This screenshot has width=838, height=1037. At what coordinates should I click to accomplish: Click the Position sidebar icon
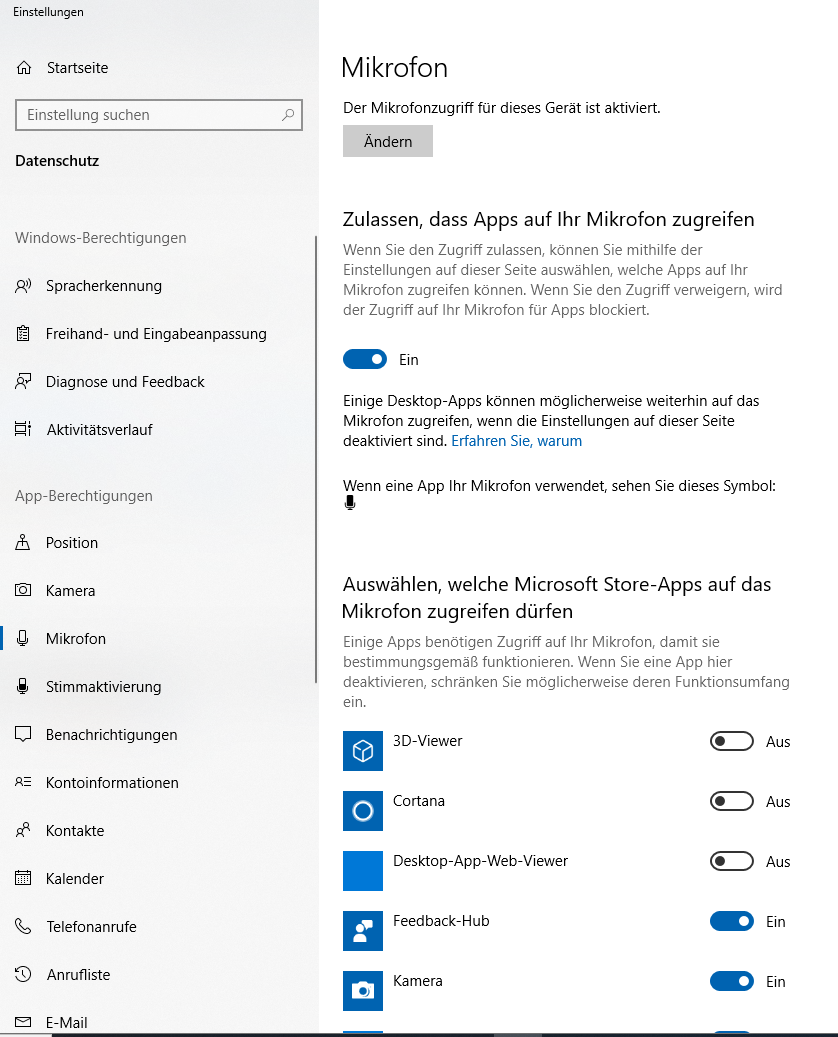click(x=22, y=542)
